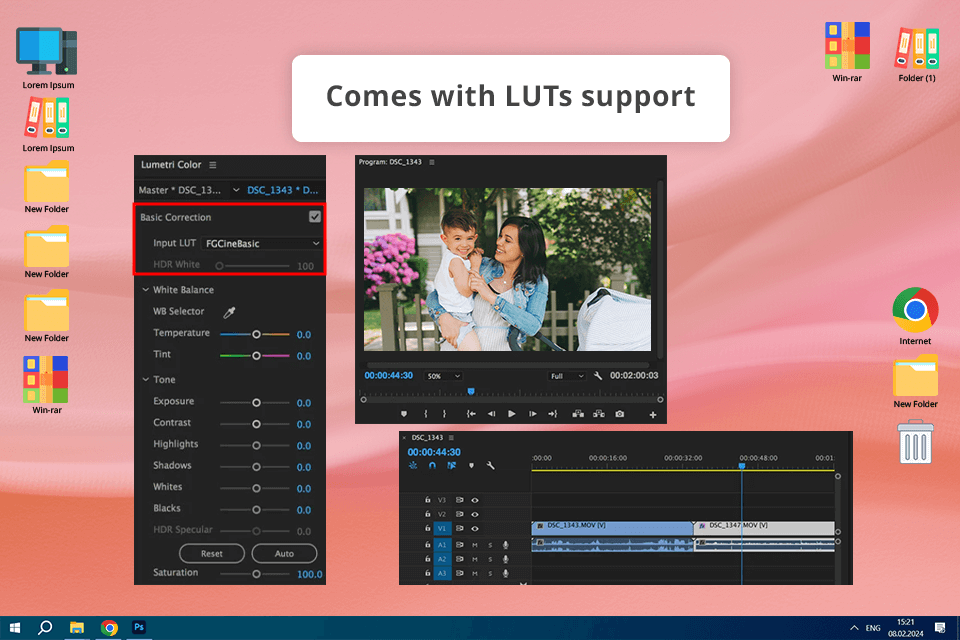Open the Internet Chrome desktop shortcut
Screen dimensions: 960x640
pyautogui.click(x=915, y=317)
